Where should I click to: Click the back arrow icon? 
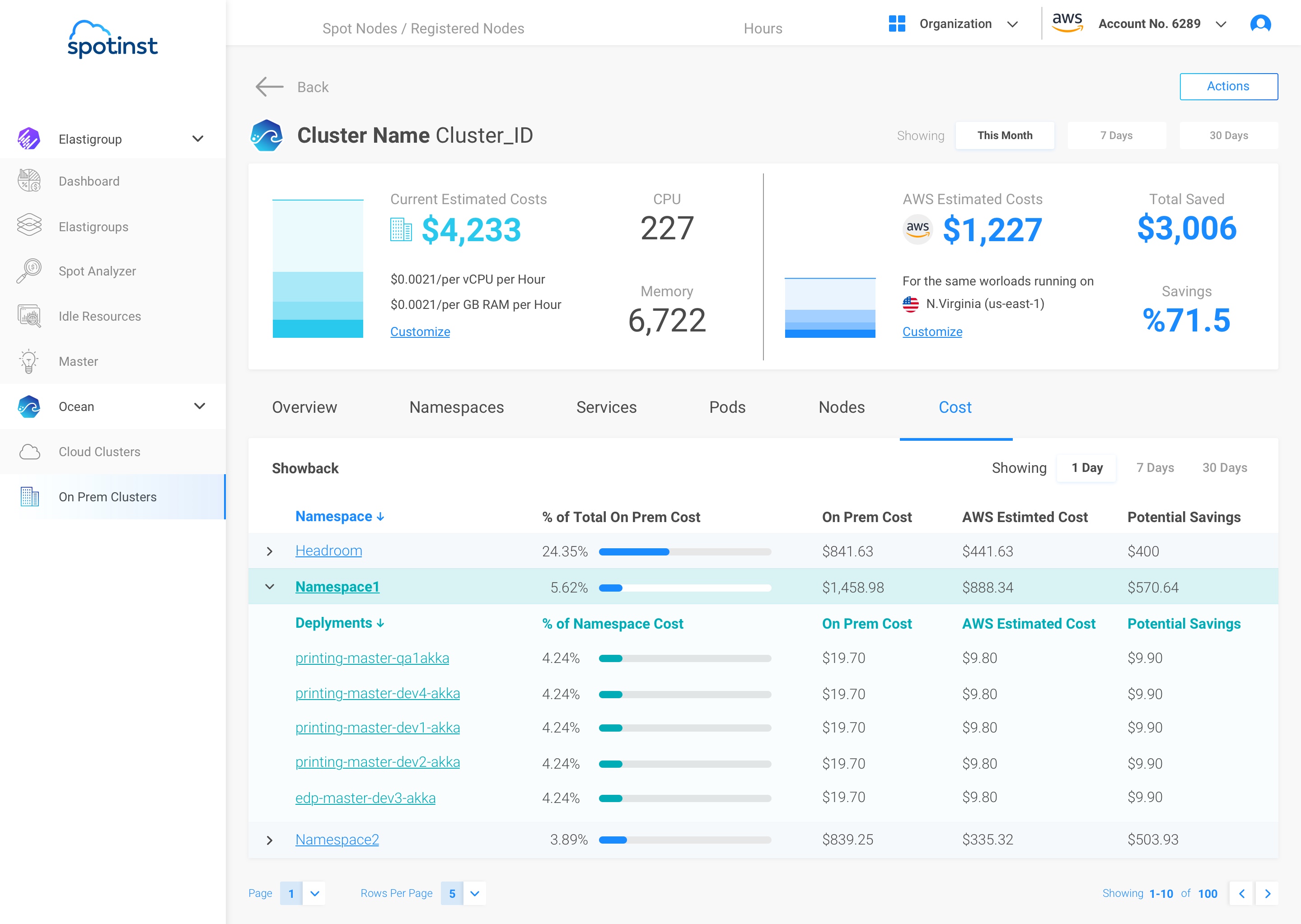pos(270,87)
